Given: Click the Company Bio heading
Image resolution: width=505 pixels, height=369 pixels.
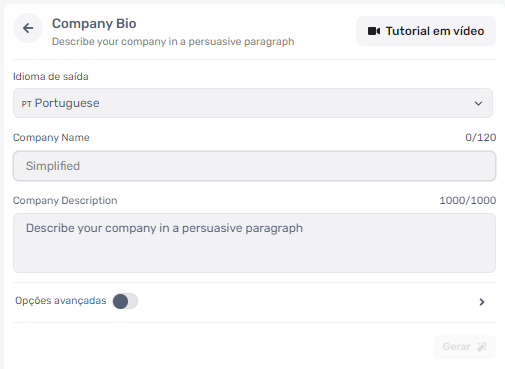Looking at the screenshot, I should click(x=94, y=24).
